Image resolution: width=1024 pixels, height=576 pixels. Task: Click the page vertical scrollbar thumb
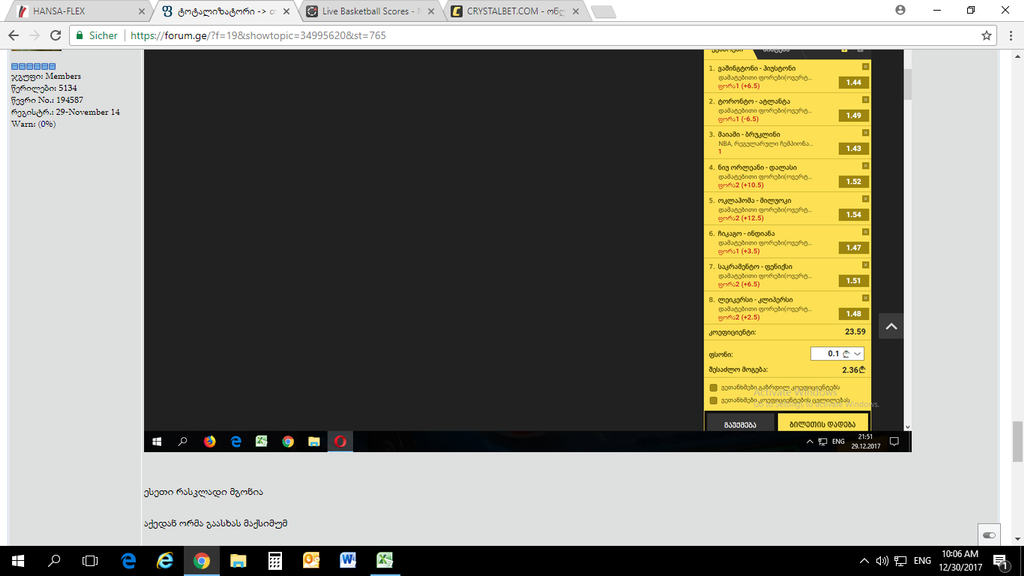coord(1017,441)
